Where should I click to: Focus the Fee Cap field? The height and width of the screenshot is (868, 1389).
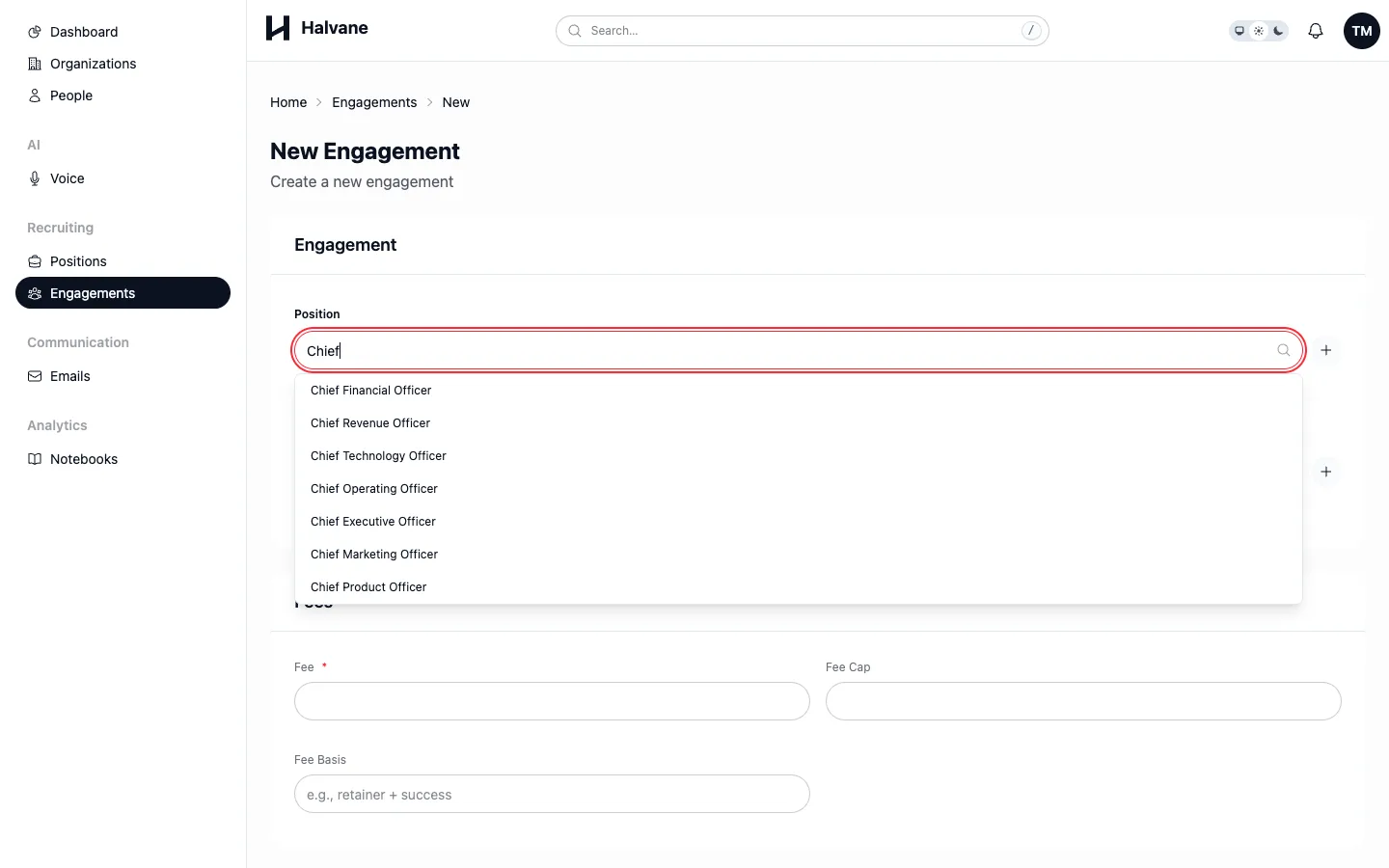(x=1083, y=701)
